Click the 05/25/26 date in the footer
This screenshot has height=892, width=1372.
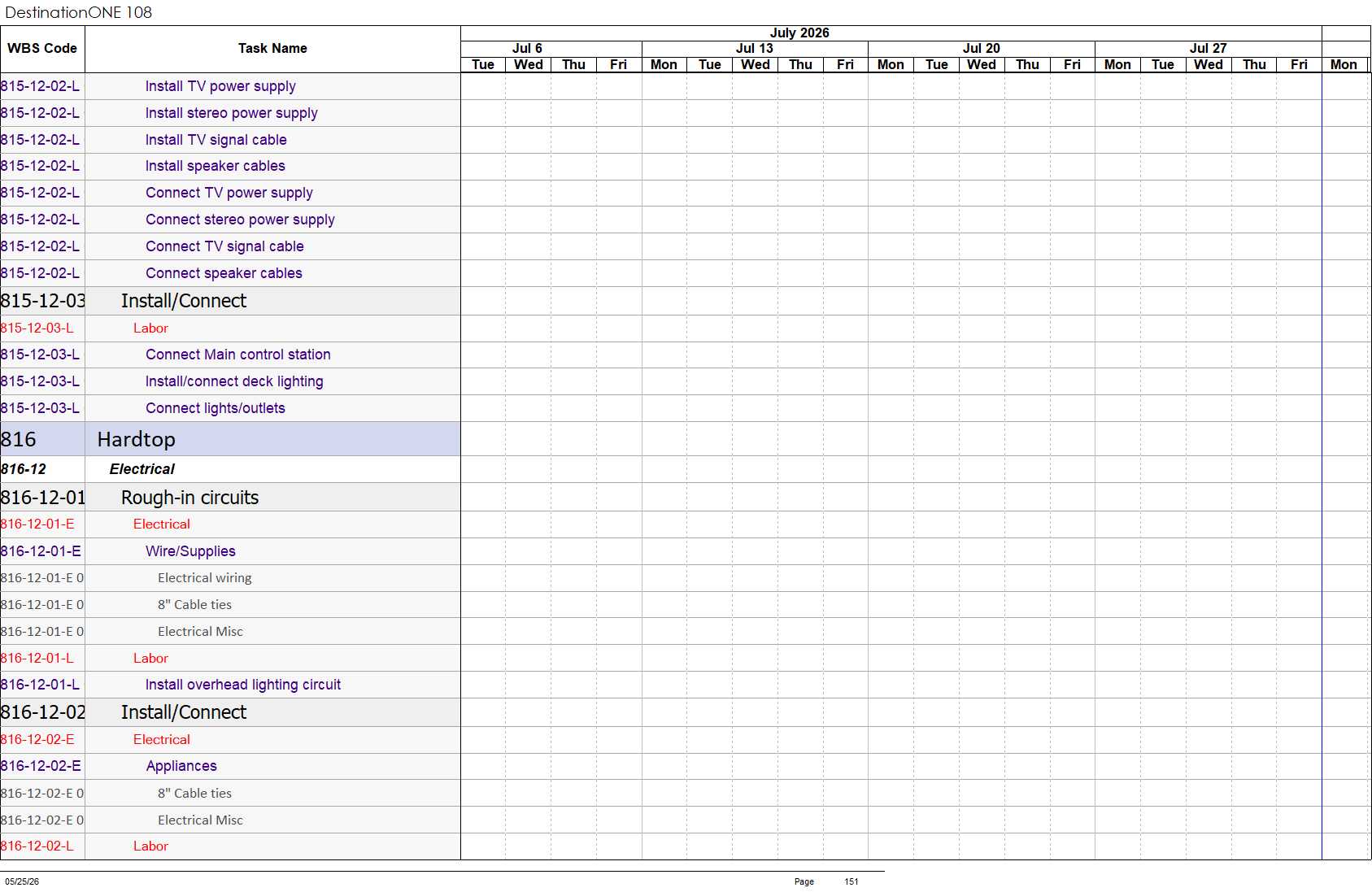[22, 881]
